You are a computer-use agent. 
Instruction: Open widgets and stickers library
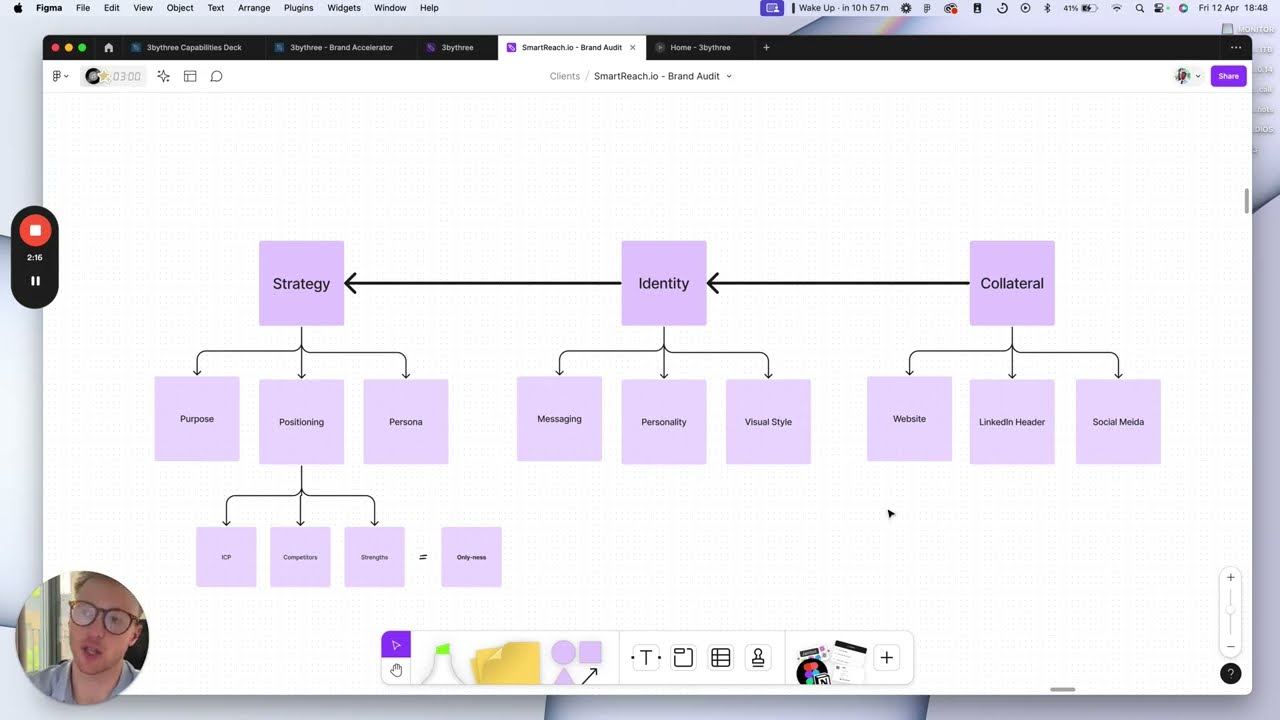point(830,662)
